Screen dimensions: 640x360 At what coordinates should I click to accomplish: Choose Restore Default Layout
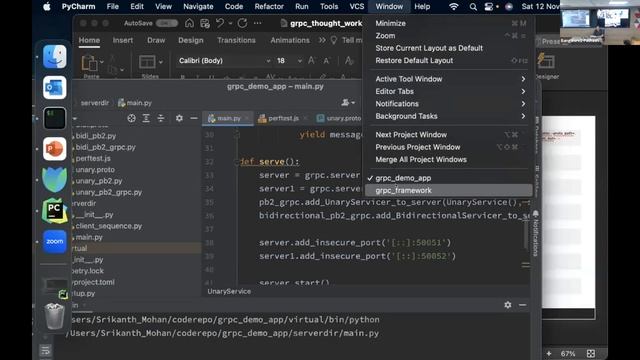pyautogui.click(x=449, y=60)
